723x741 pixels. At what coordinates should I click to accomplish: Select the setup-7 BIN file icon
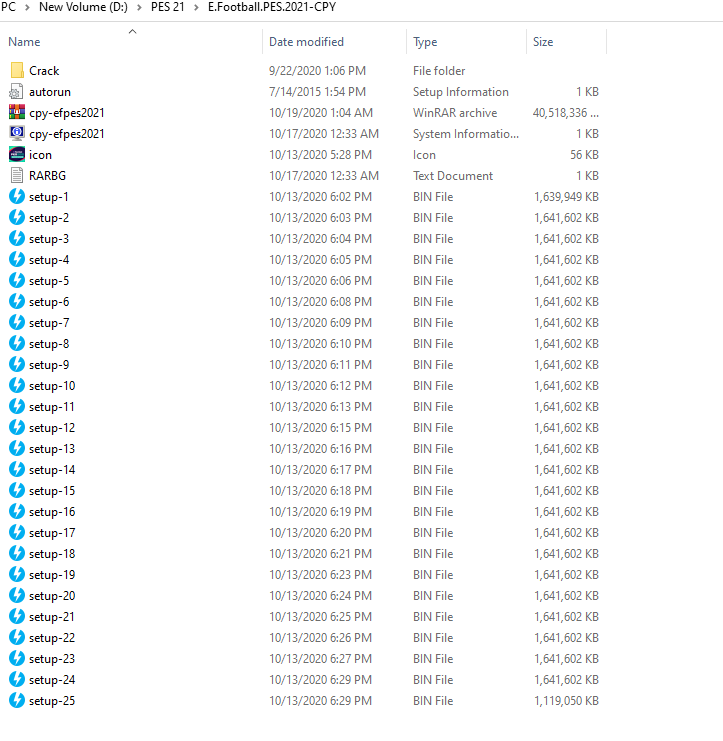(17, 322)
